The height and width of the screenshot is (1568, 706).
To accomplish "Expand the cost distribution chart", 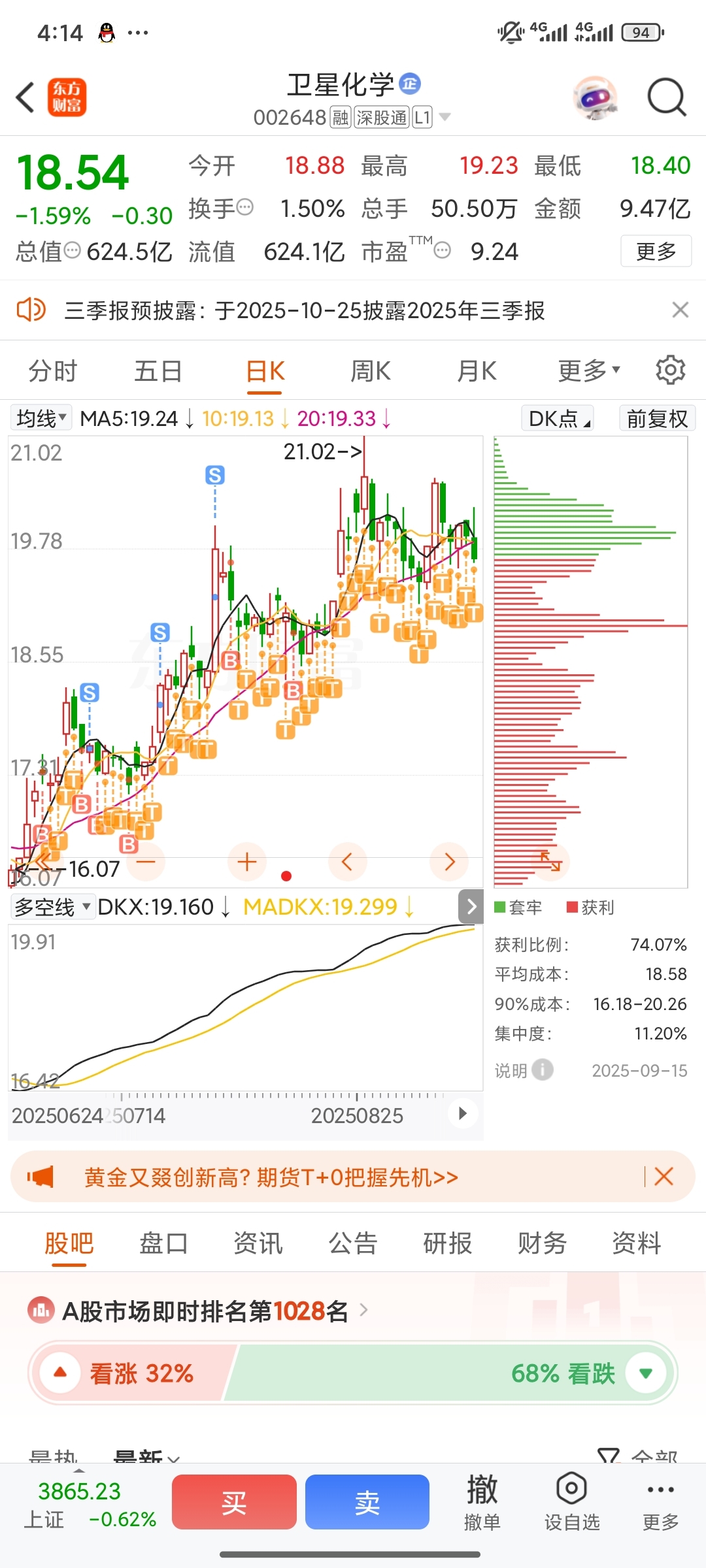I will (x=550, y=860).
